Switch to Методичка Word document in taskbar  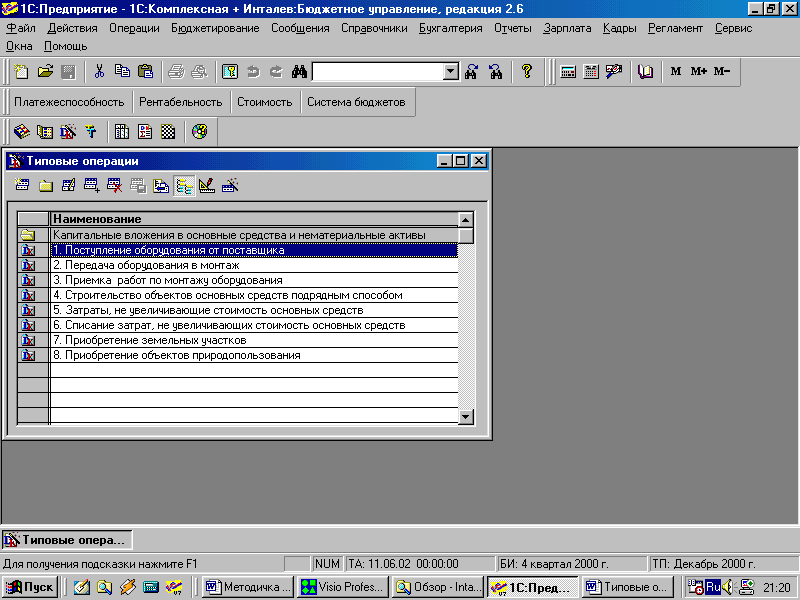248,587
